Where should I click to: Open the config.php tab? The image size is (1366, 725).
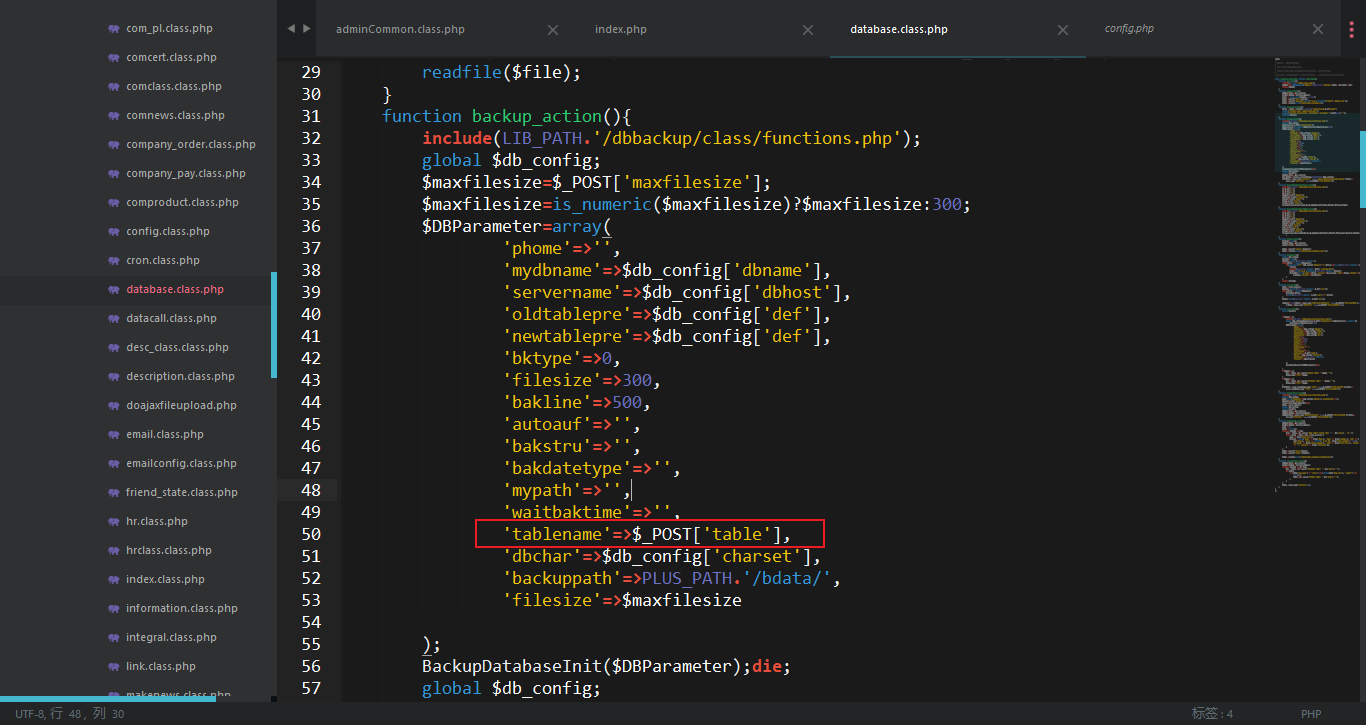[1129, 29]
